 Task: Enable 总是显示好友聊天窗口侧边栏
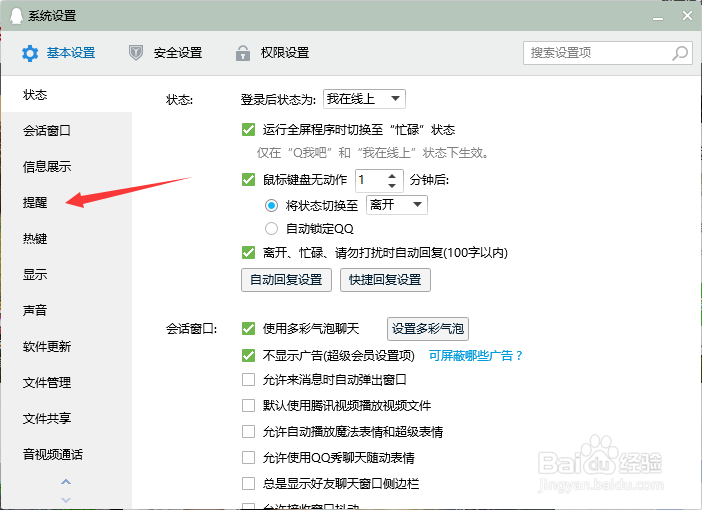click(x=248, y=484)
